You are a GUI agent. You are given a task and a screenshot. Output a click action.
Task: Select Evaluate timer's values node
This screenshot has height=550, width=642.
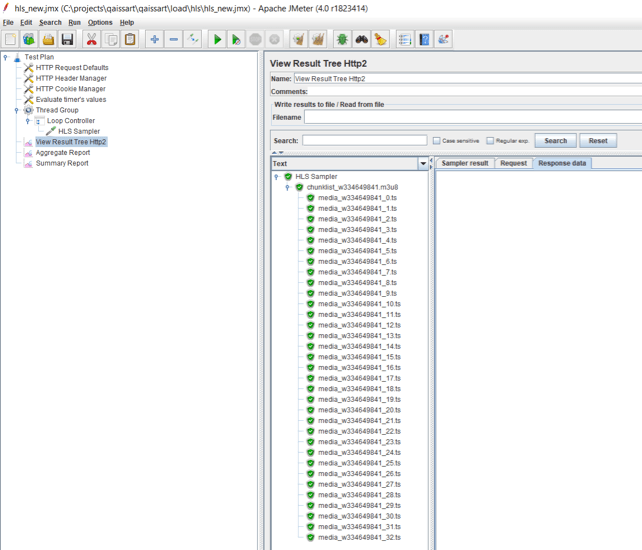pyautogui.click(x=71, y=100)
